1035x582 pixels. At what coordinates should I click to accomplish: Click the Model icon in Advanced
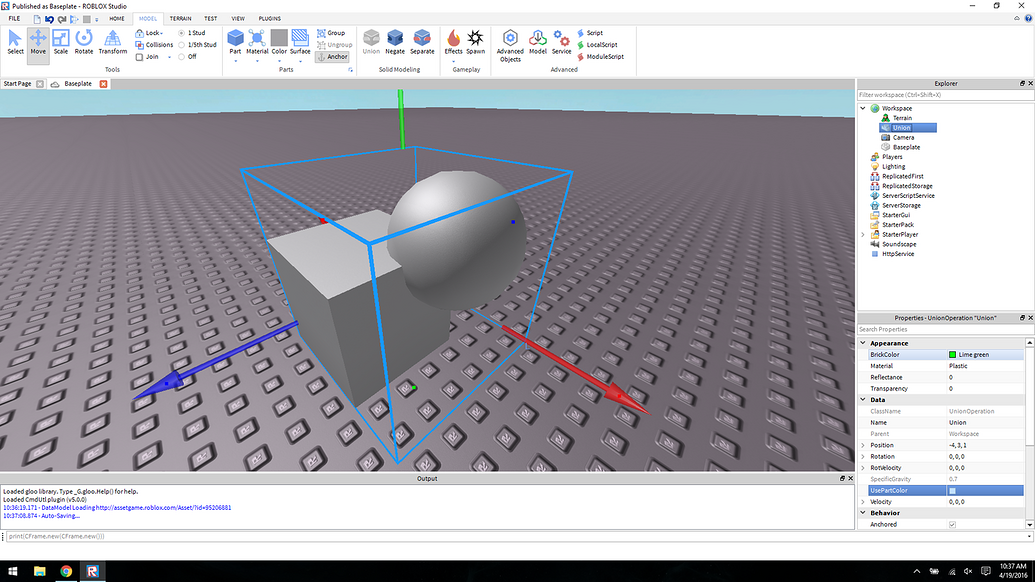click(538, 42)
